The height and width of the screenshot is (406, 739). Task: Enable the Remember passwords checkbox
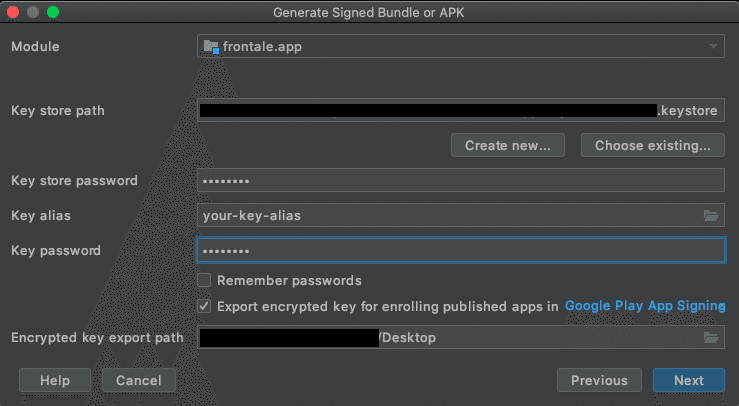pyautogui.click(x=204, y=280)
